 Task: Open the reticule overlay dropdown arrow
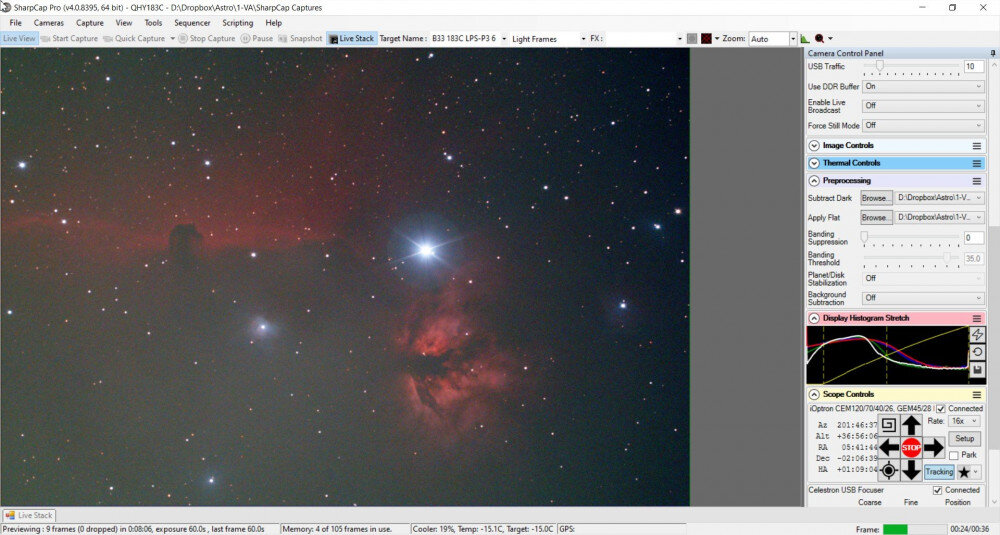point(717,38)
